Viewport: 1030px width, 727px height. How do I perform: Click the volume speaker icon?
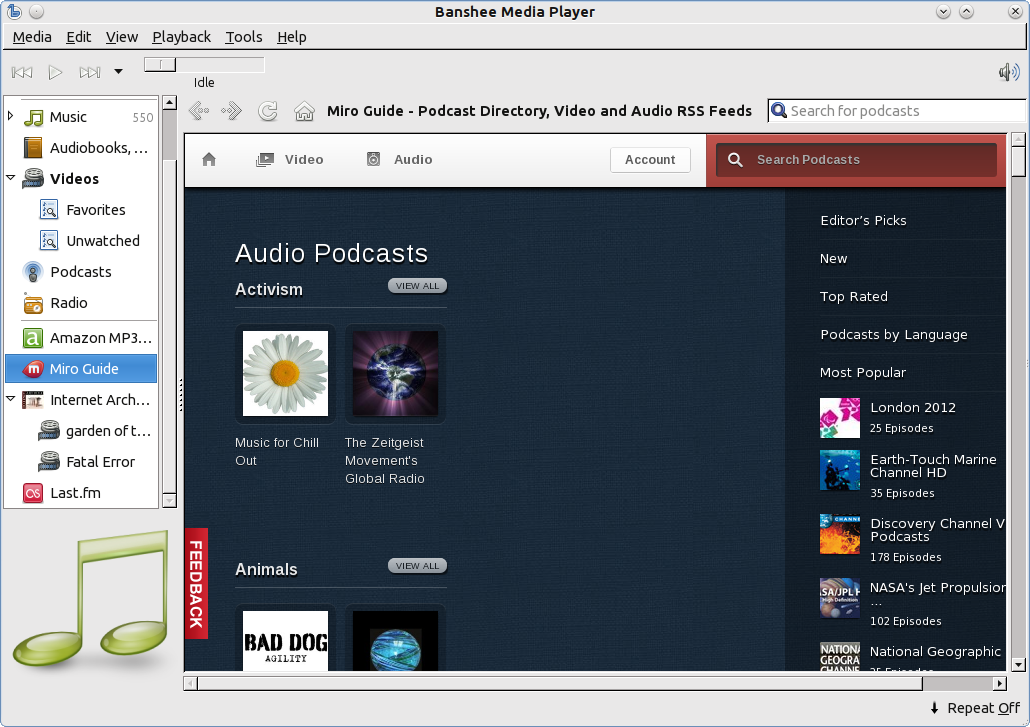click(1009, 72)
